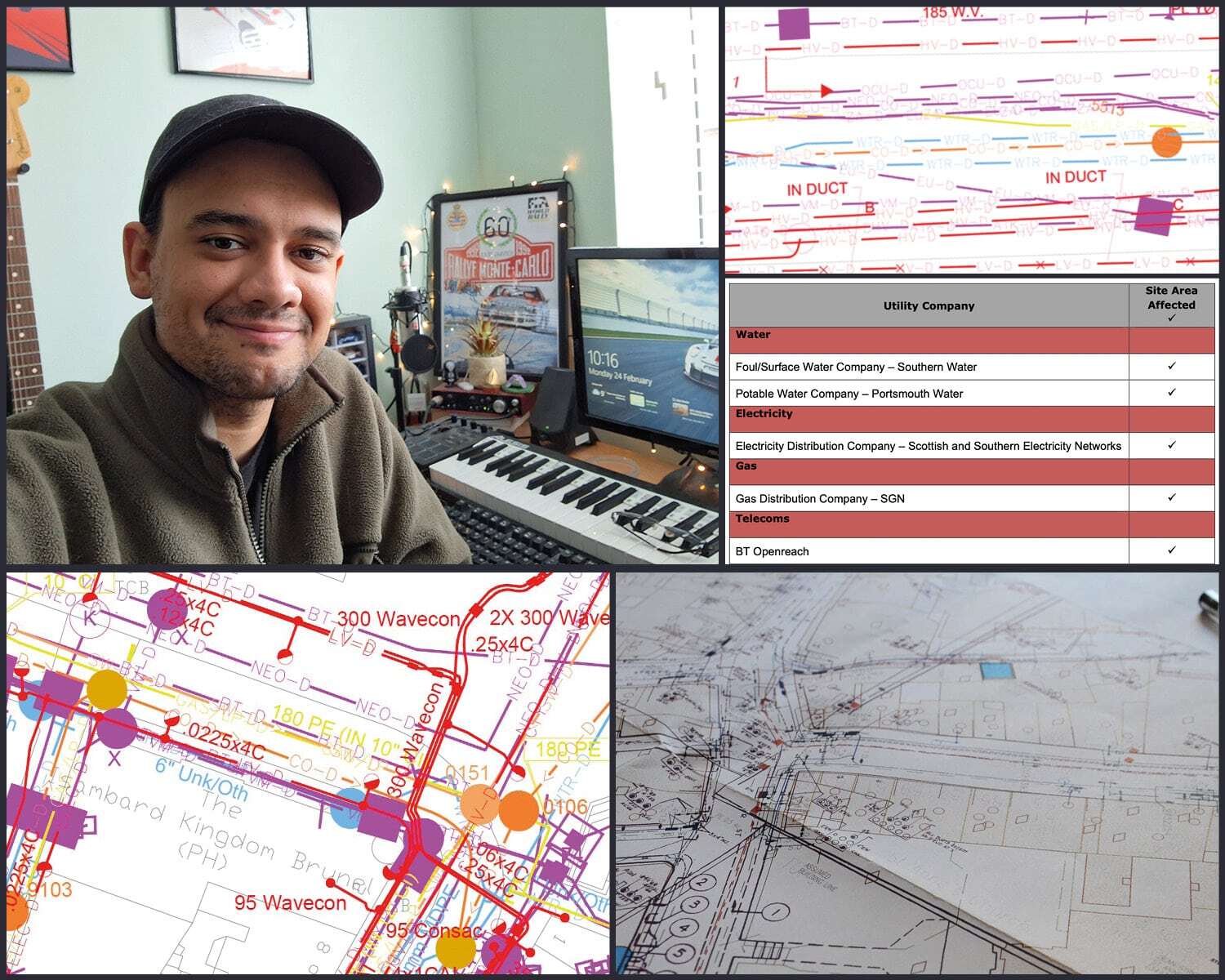
Task: Click "Foul/Surface Water Company – Southern Water"
Action: (856, 367)
